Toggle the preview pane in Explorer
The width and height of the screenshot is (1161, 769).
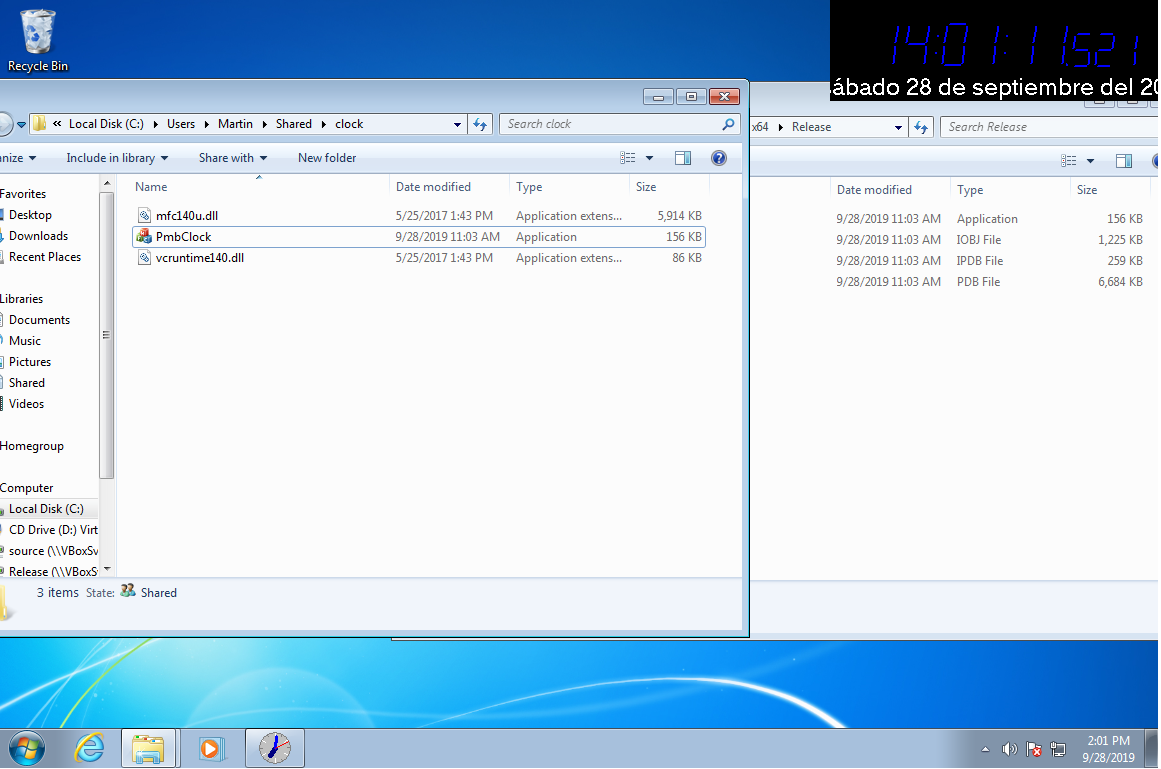(683, 157)
